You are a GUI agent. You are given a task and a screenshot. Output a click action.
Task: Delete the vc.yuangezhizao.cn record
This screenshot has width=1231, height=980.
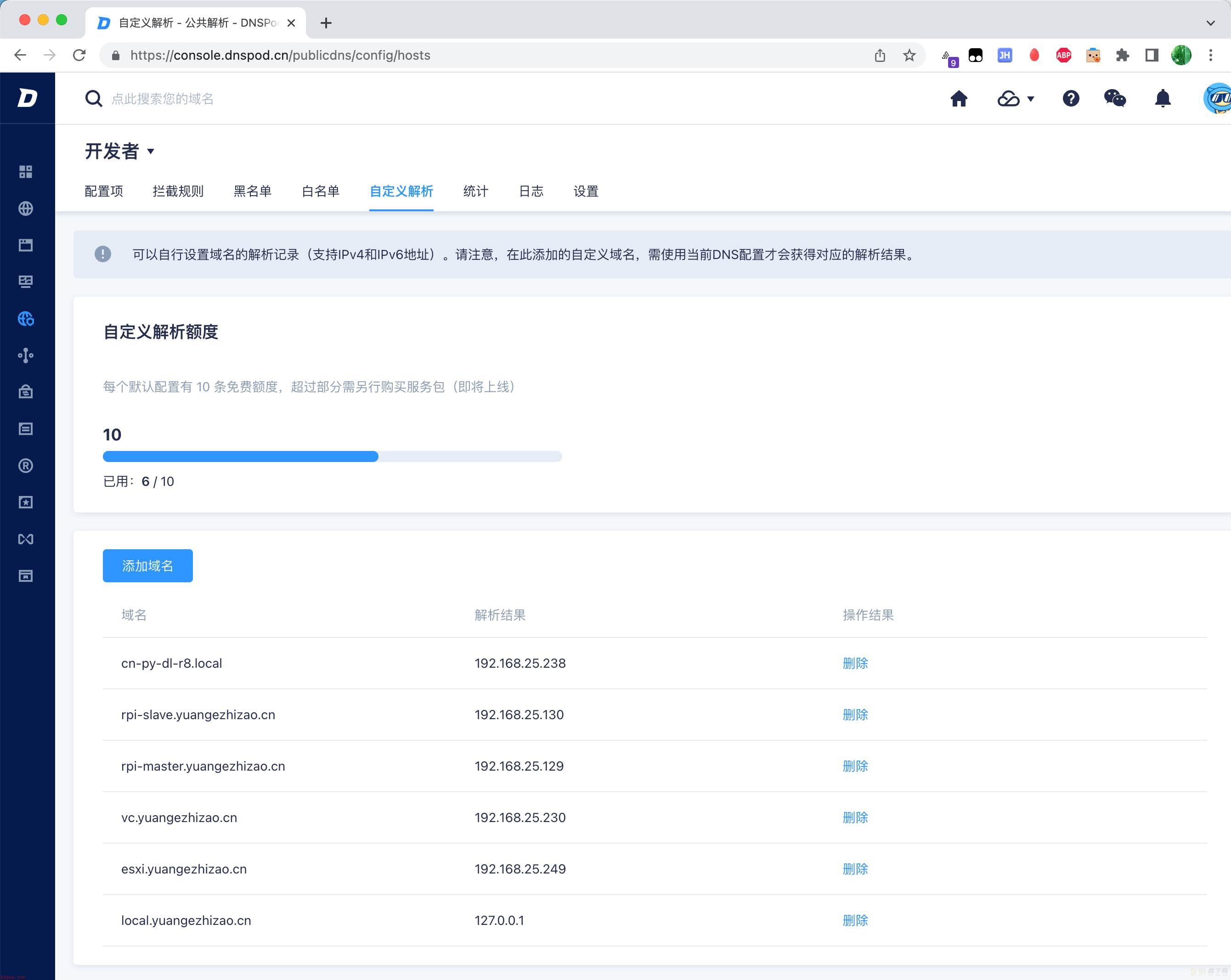click(x=855, y=817)
